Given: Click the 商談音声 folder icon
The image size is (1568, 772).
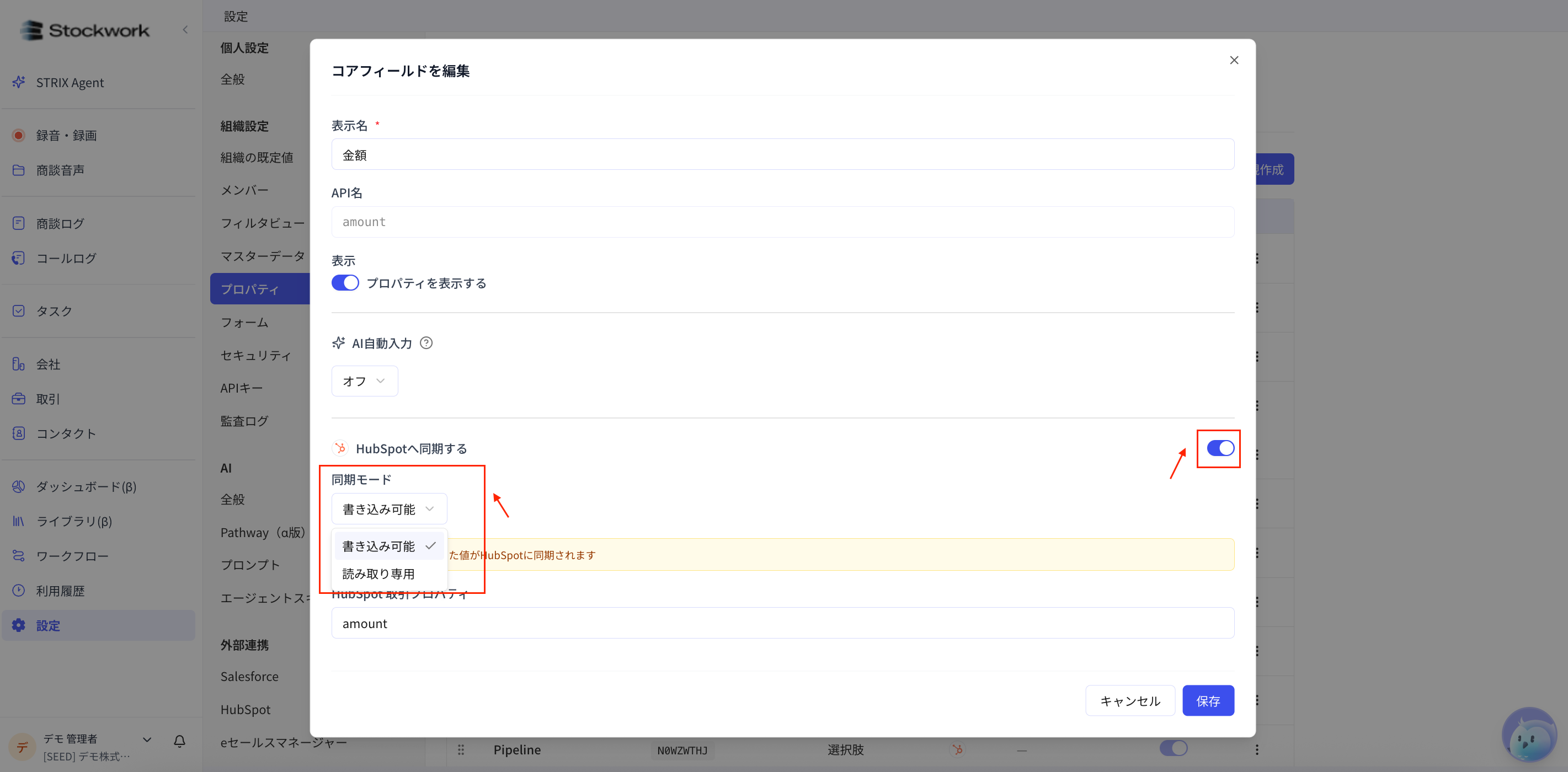Looking at the screenshot, I should pyautogui.click(x=19, y=170).
